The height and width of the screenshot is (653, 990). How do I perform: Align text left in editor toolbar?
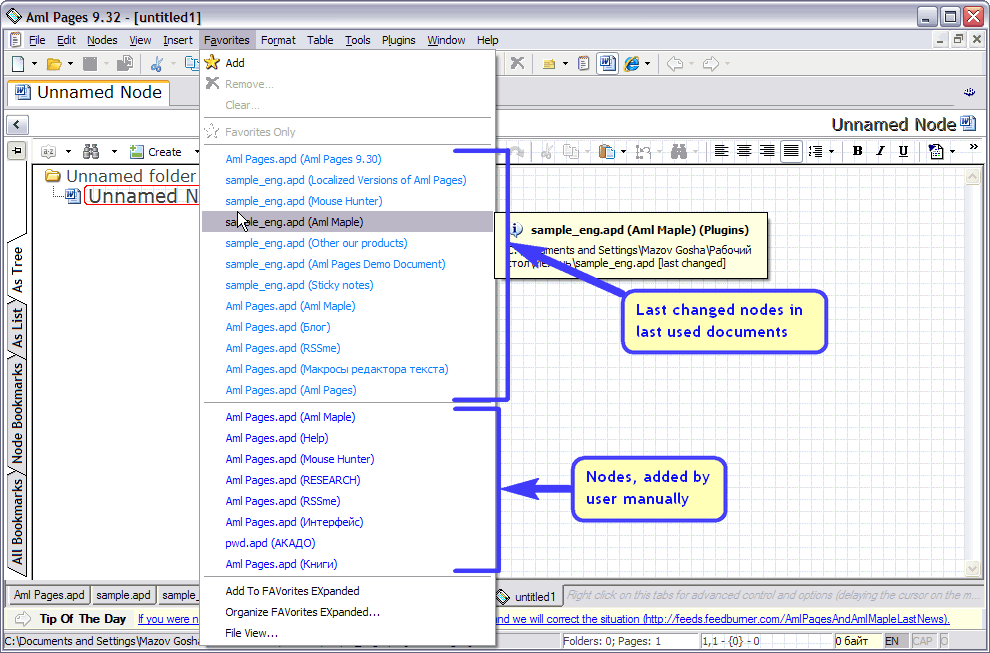(721, 151)
